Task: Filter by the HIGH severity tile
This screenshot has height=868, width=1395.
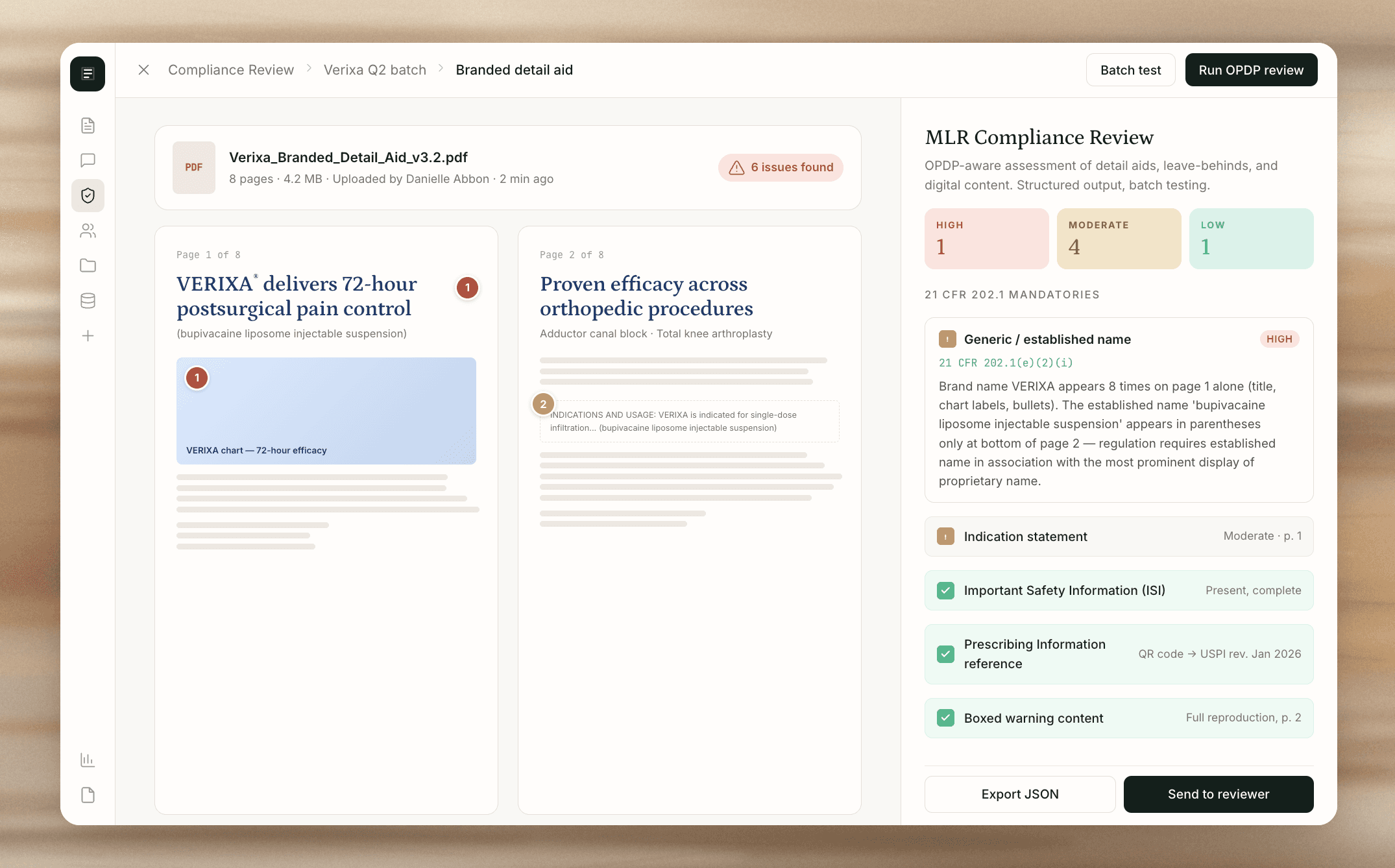Action: 986,239
